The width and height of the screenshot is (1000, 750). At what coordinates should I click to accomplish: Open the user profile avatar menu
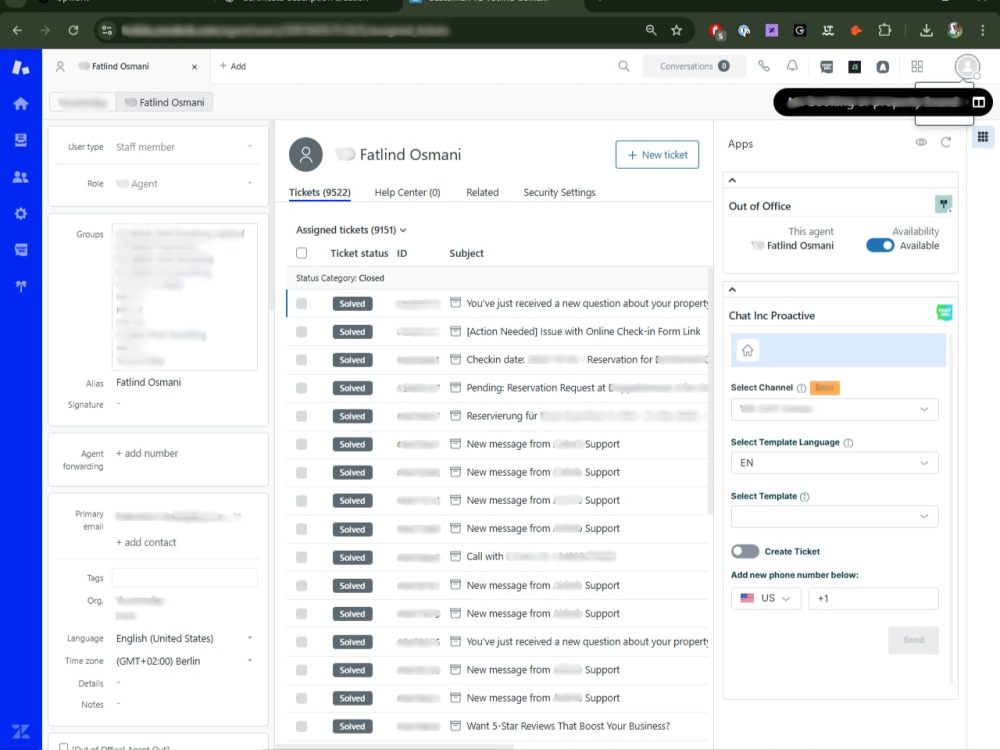[967, 66]
